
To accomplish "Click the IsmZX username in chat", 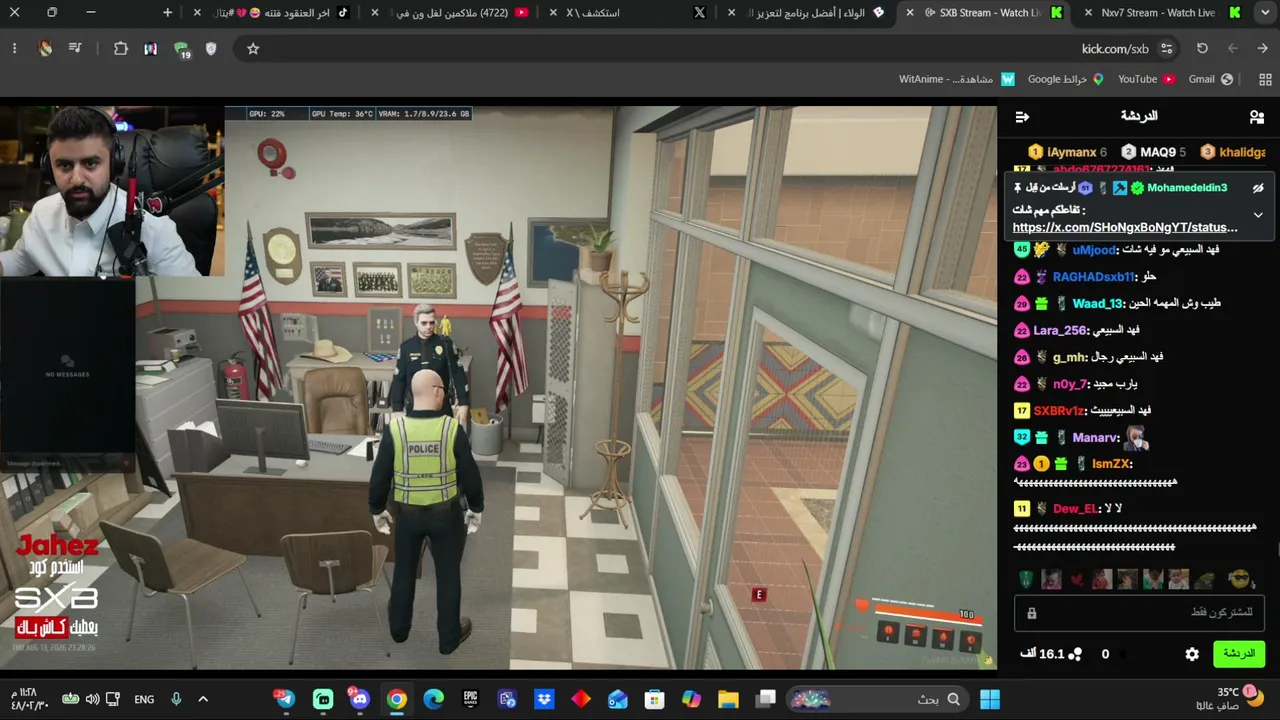I will tap(1111, 464).
